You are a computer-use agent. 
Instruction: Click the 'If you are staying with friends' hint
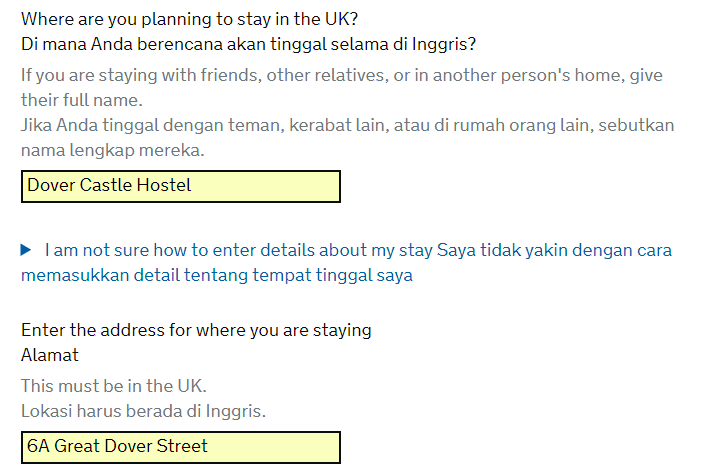point(341,76)
